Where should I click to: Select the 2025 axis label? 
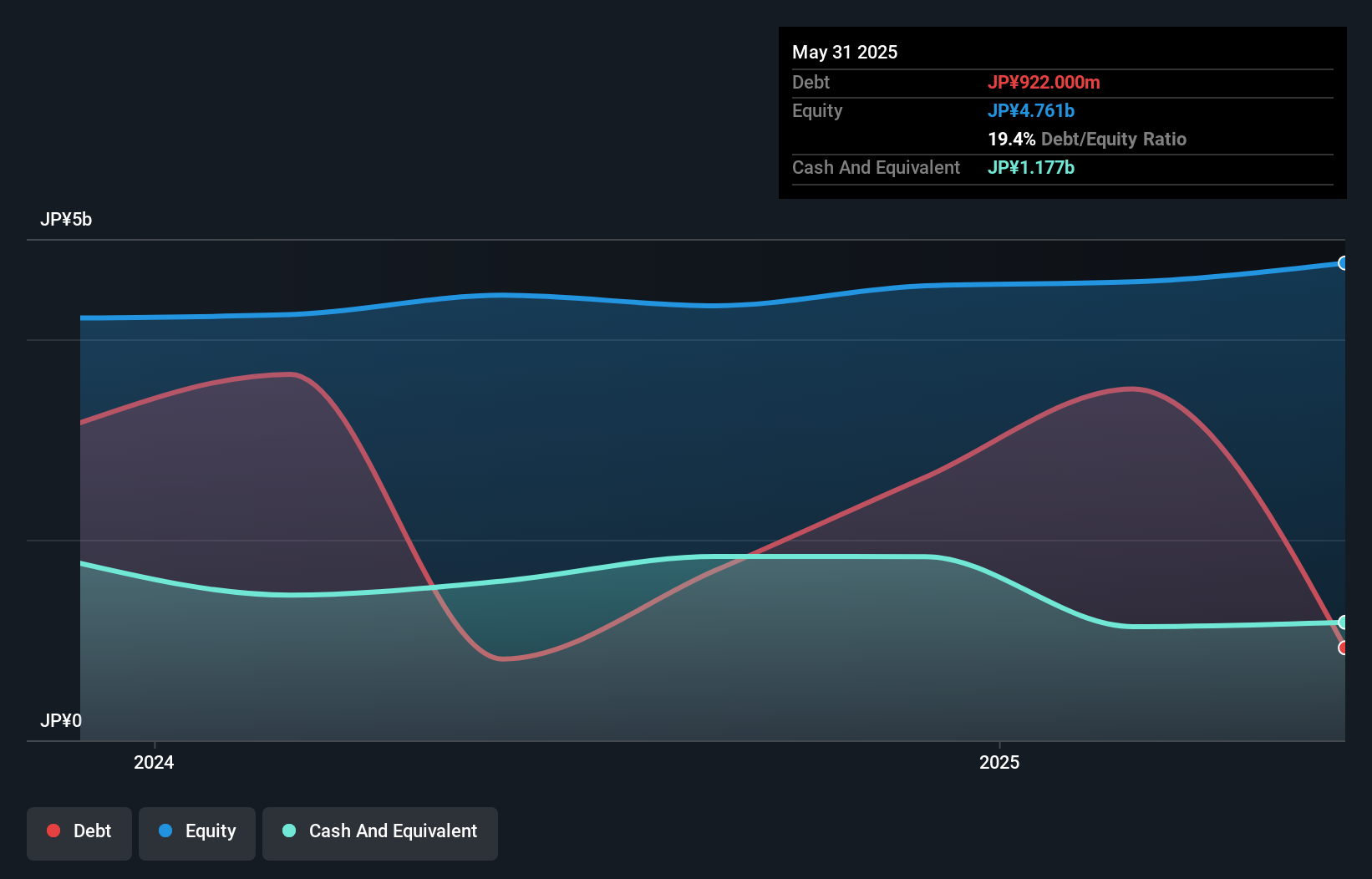1000,762
